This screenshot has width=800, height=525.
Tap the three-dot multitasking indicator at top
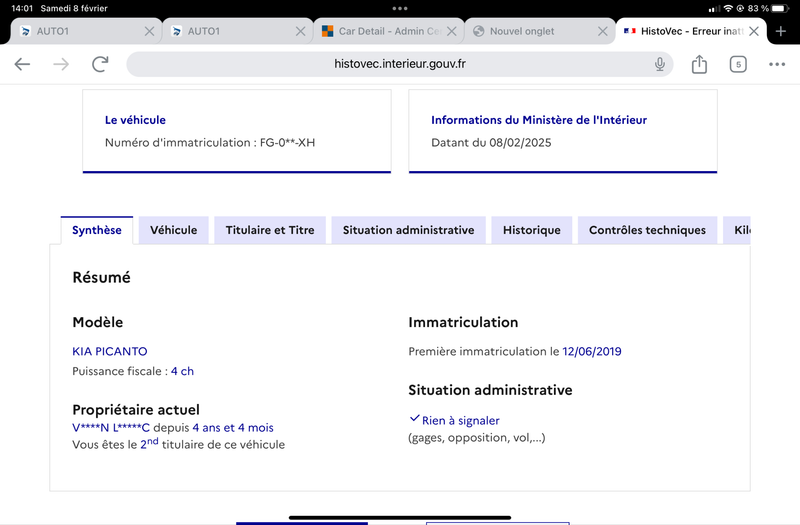[400, 8]
